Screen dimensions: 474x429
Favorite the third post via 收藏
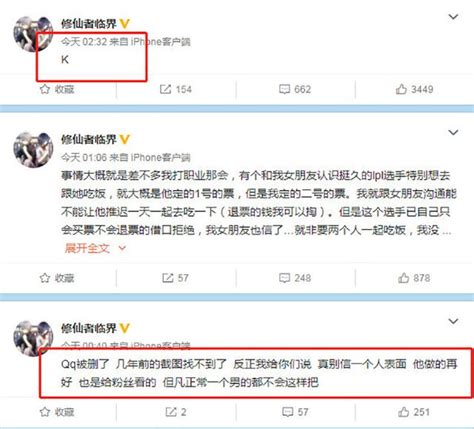point(57,412)
